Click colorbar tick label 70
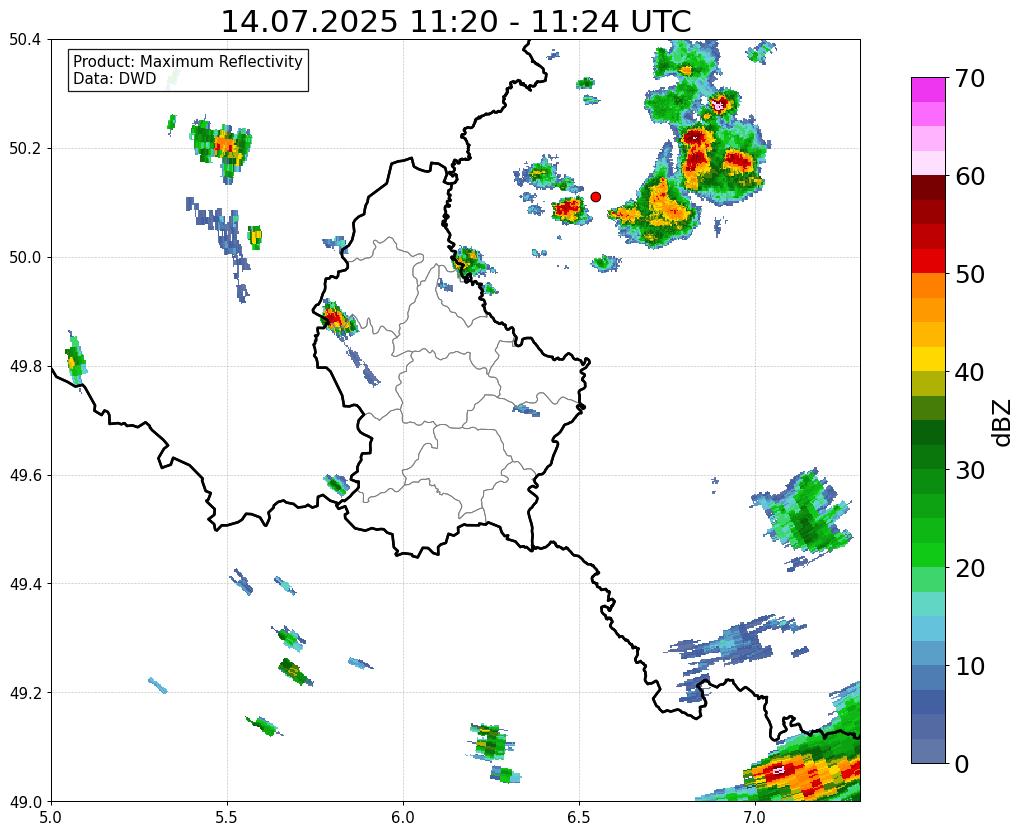The image size is (1023, 834). point(968,78)
